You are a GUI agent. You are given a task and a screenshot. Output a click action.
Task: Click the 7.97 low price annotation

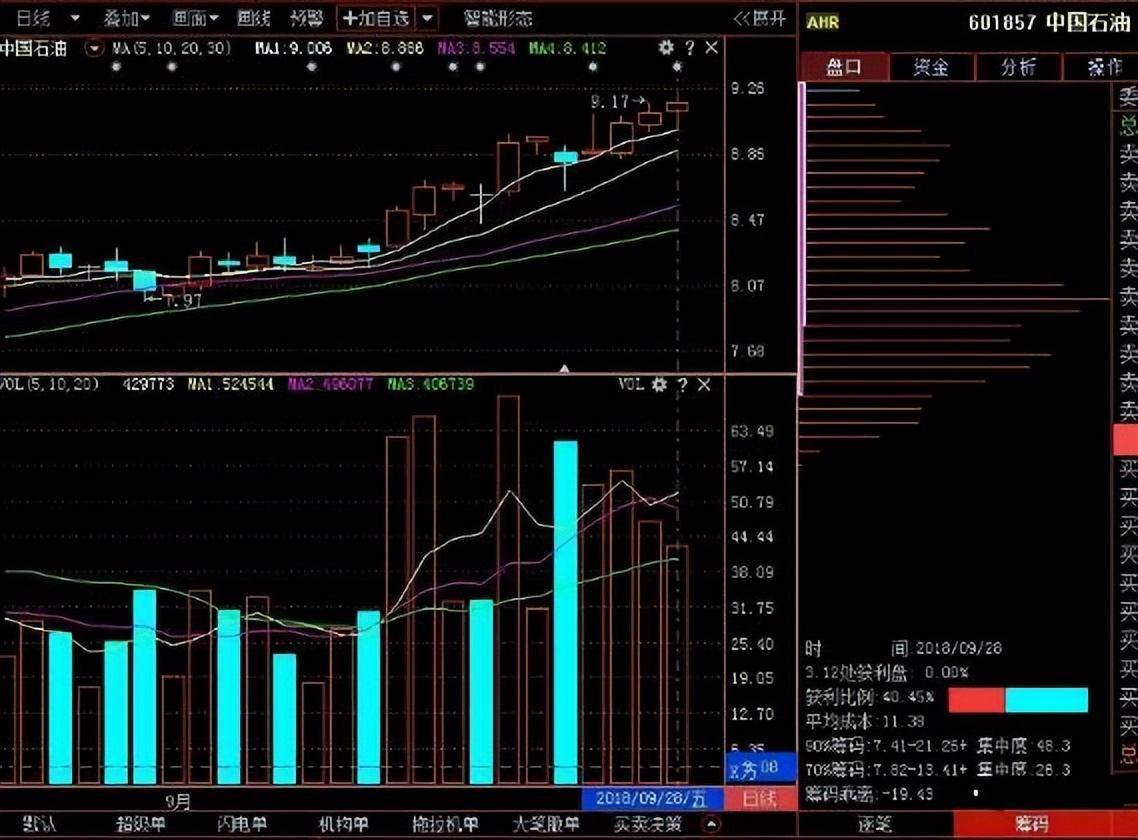pyautogui.click(x=173, y=300)
